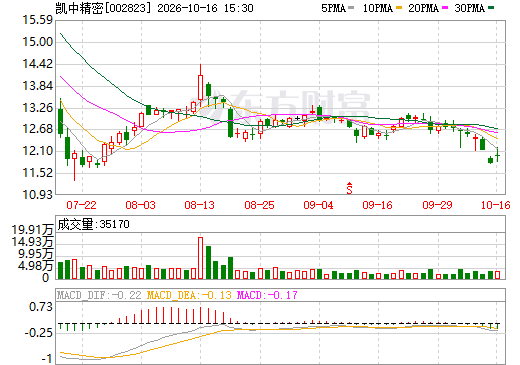
Task: Click the -1 MACD axis label
Action: 47,359
